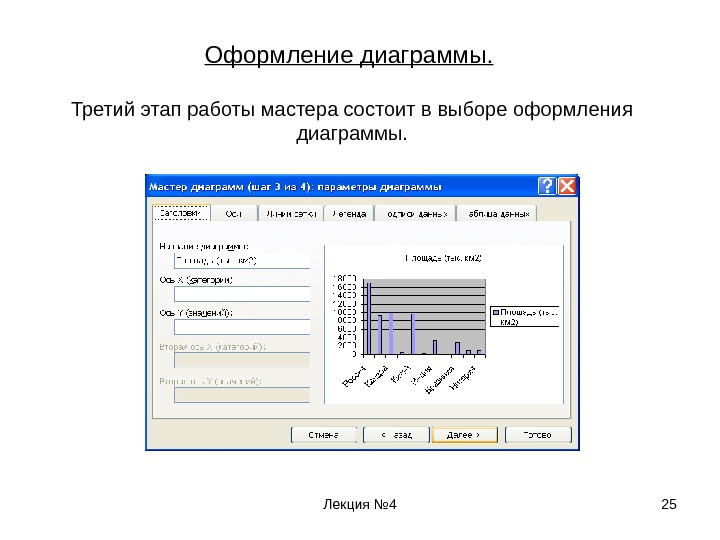This screenshot has height=540, width=720.
Task: Click the X axis category input field
Action: [242, 294]
